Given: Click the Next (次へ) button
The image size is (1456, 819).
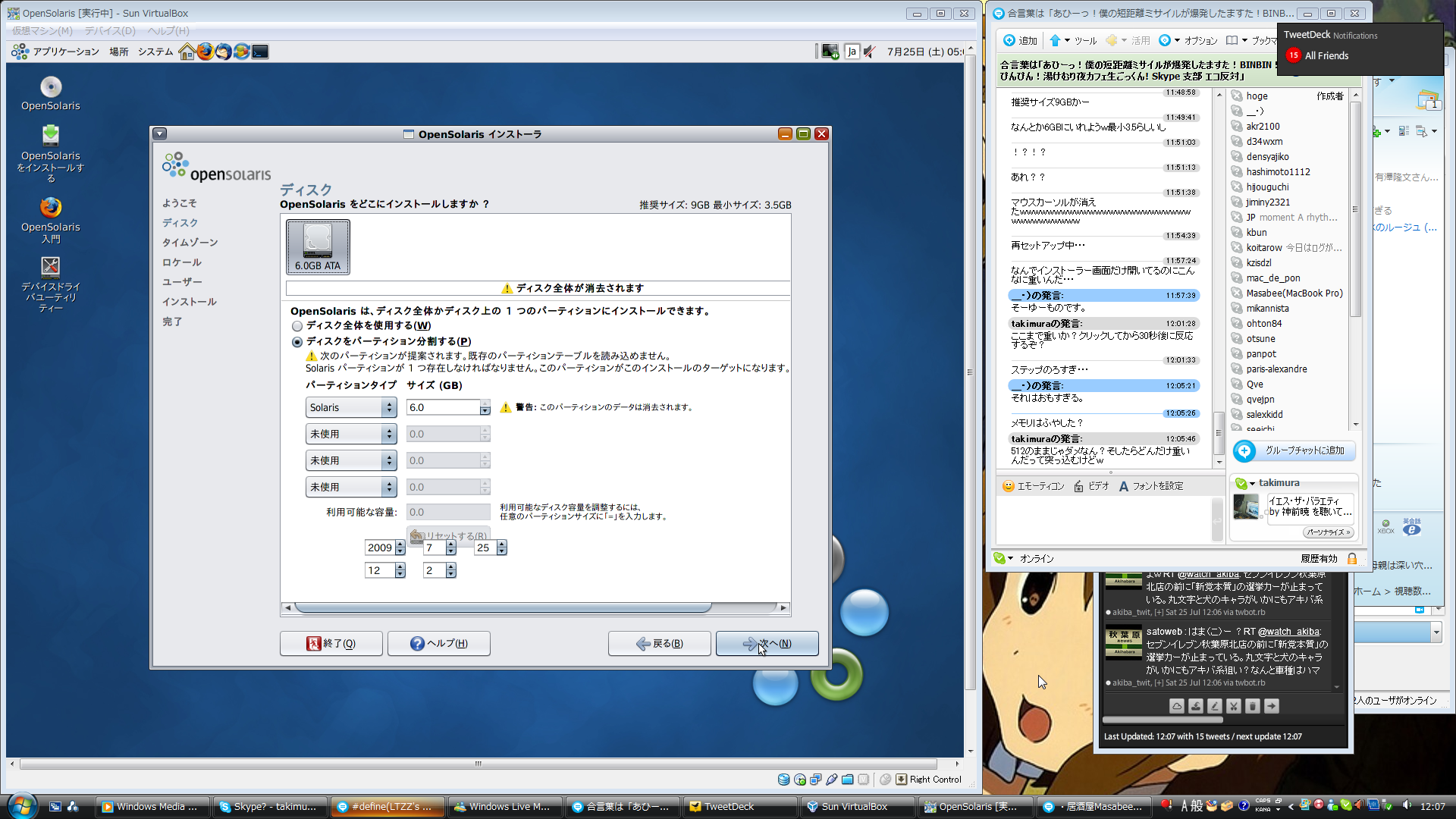Looking at the screenshot, I should [767, 643].
